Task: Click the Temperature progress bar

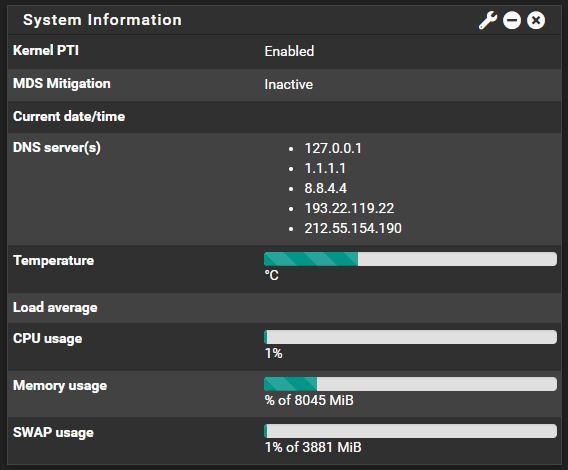Action: tap(410, 259)
